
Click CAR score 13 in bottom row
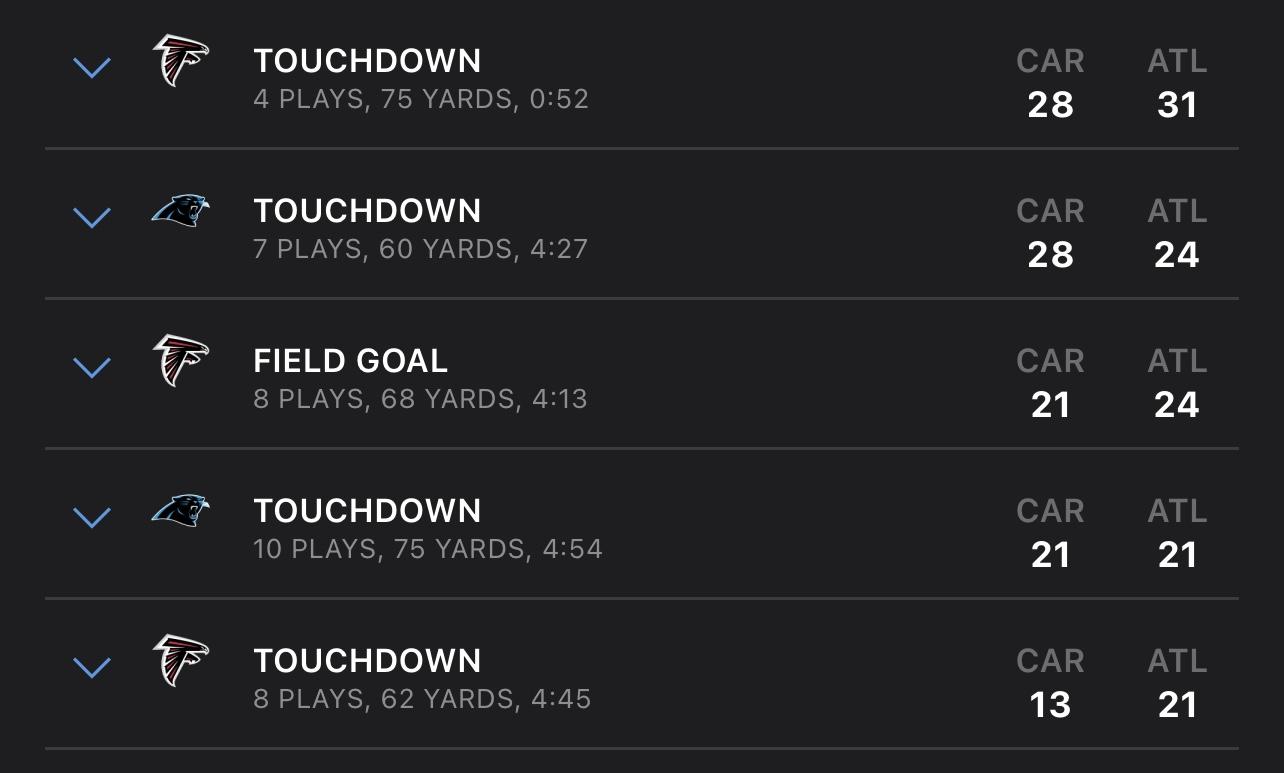(x=1050, y=705)
